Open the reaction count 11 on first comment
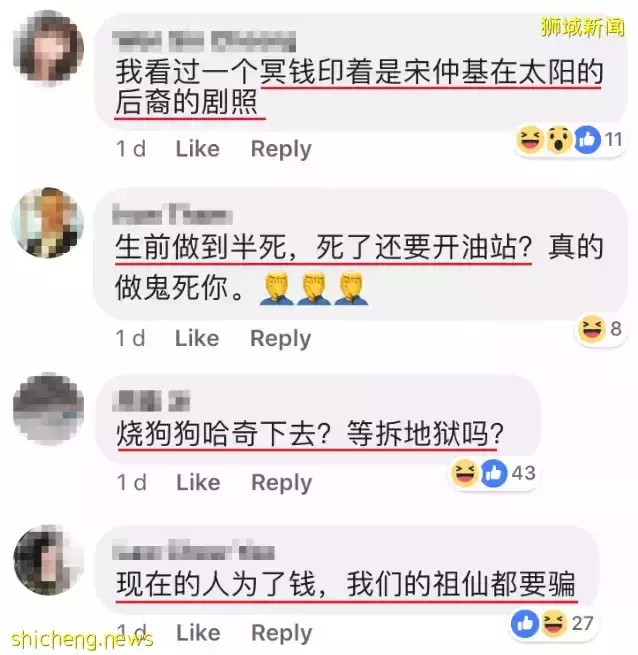The height and width of the screenshot is (655, 638). 613,140
